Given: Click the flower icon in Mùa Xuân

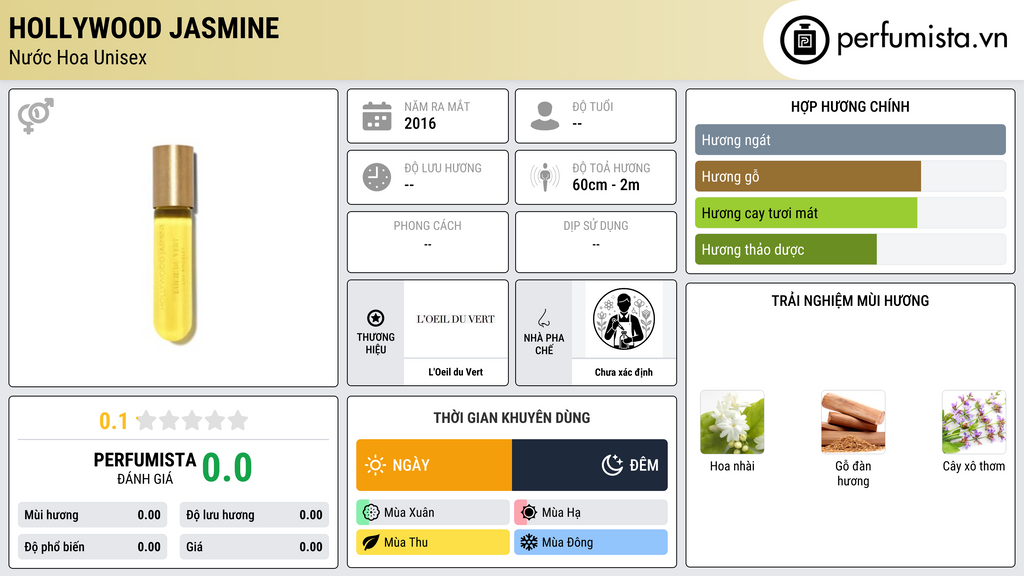Looking at the screenshot, I should tap(371, 513).
